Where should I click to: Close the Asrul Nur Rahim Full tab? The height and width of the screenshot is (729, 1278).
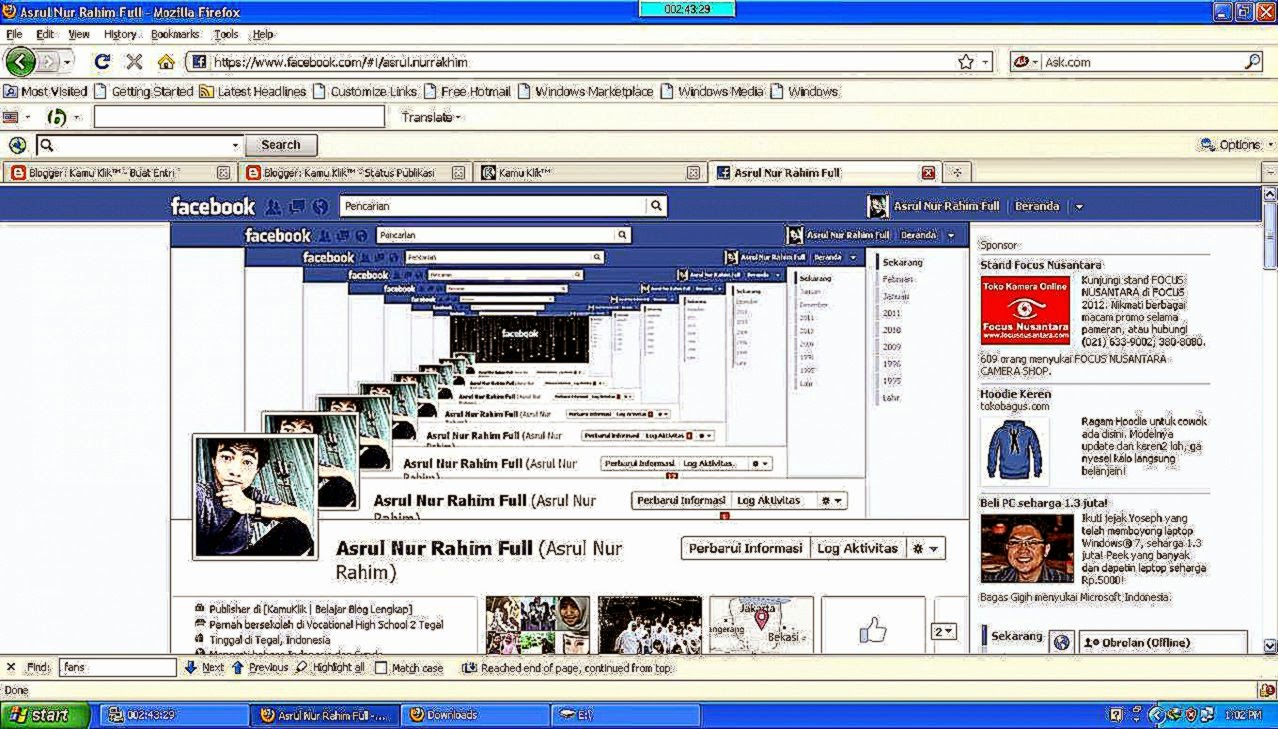coord(928,173)
